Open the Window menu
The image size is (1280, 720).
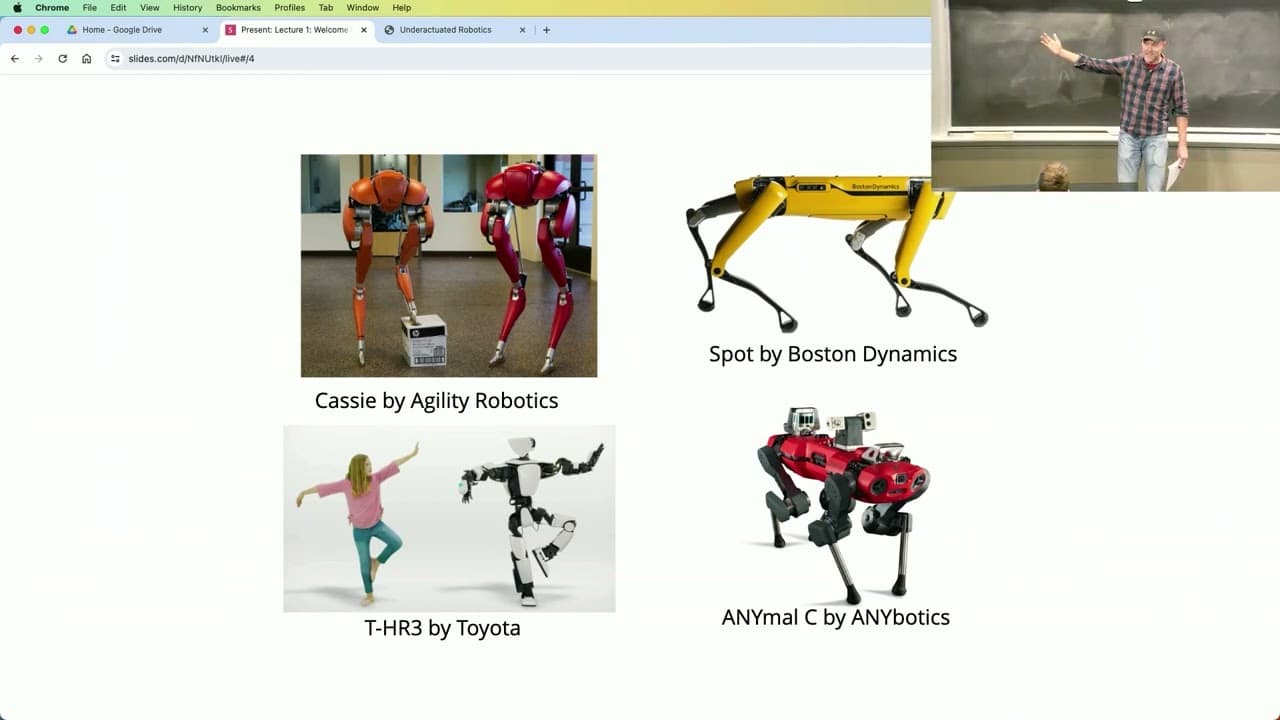pyautogui.click(x=363, y=8)
